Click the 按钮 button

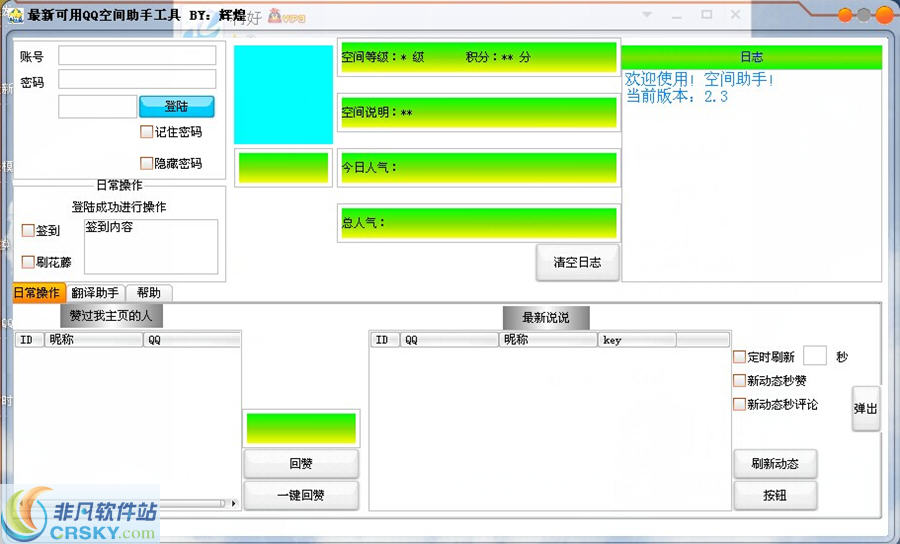[x=775, y=495]
